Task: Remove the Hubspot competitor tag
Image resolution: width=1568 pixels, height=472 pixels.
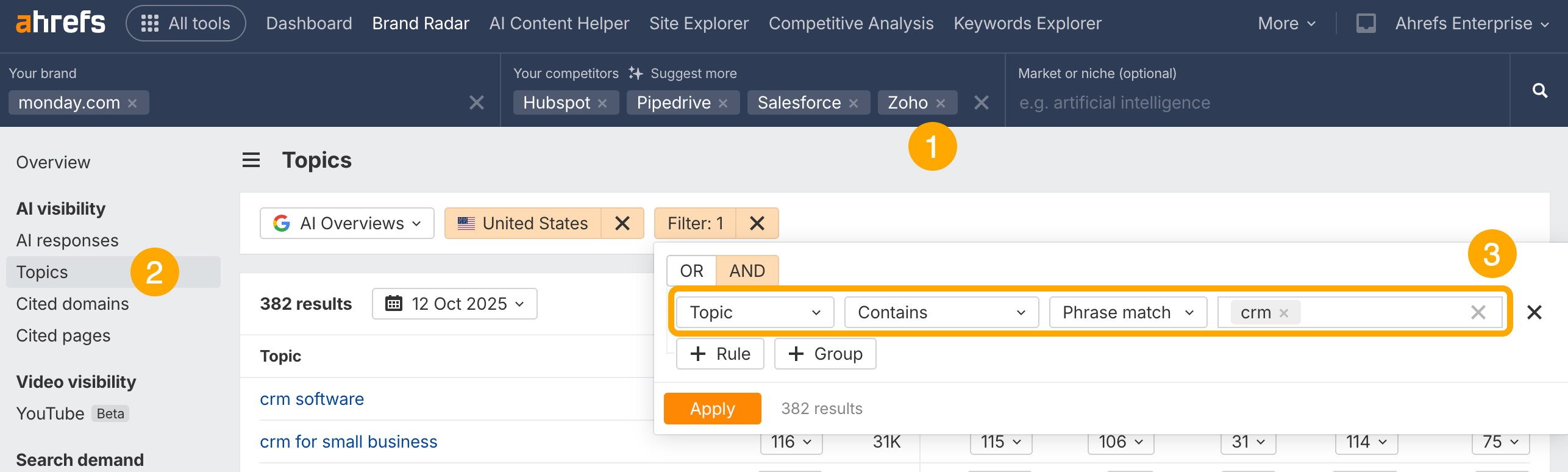Action: pyautogui.click(x=602, y=104)
